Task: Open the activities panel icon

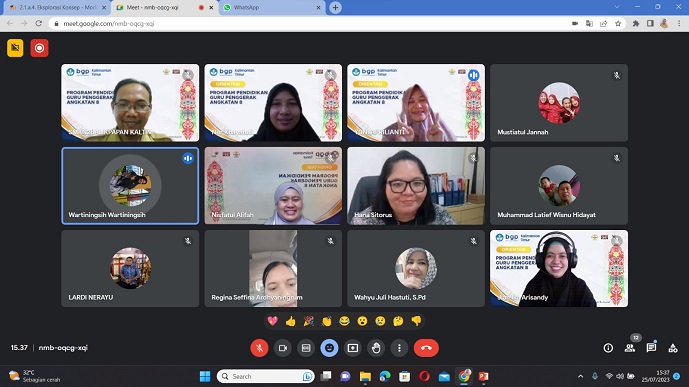Action: (x=673, y=348)
